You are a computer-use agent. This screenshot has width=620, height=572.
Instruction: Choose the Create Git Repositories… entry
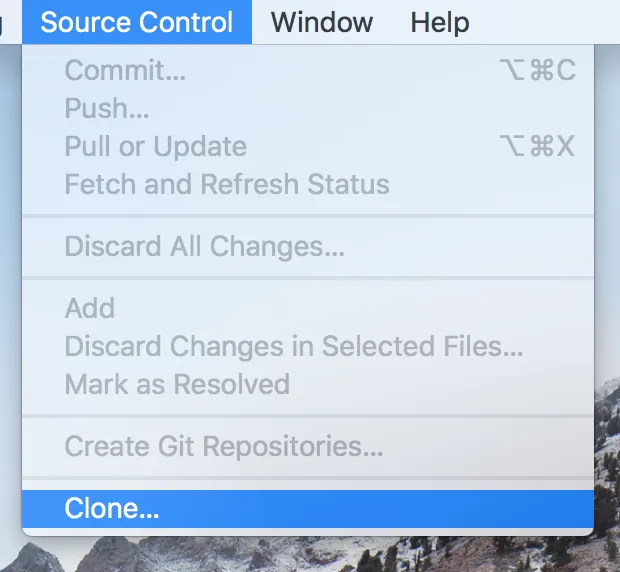(223, 446)
